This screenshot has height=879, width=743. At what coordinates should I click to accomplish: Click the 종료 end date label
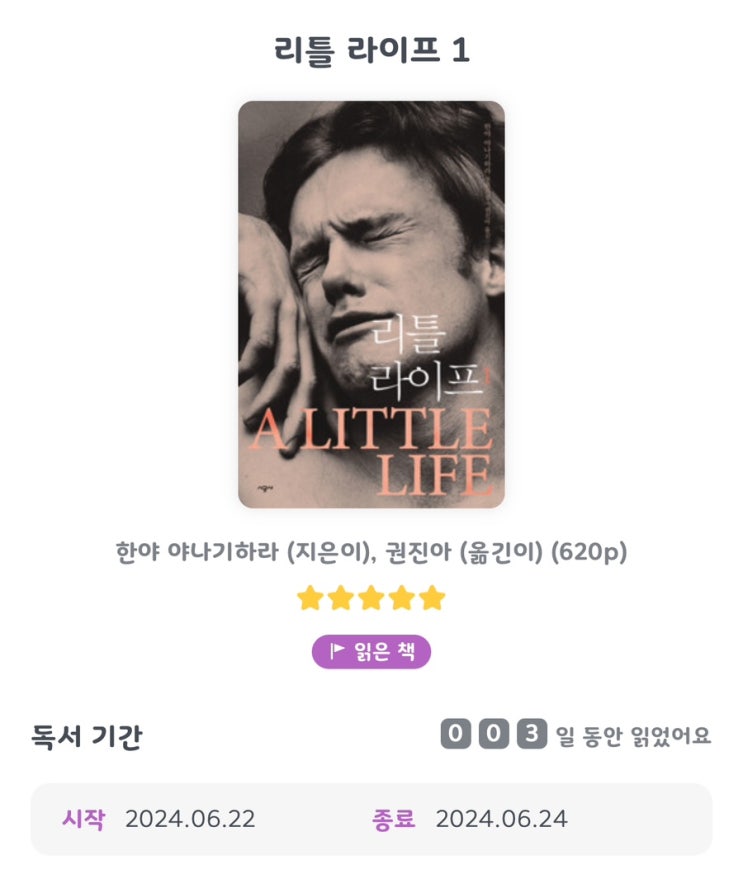394,819
